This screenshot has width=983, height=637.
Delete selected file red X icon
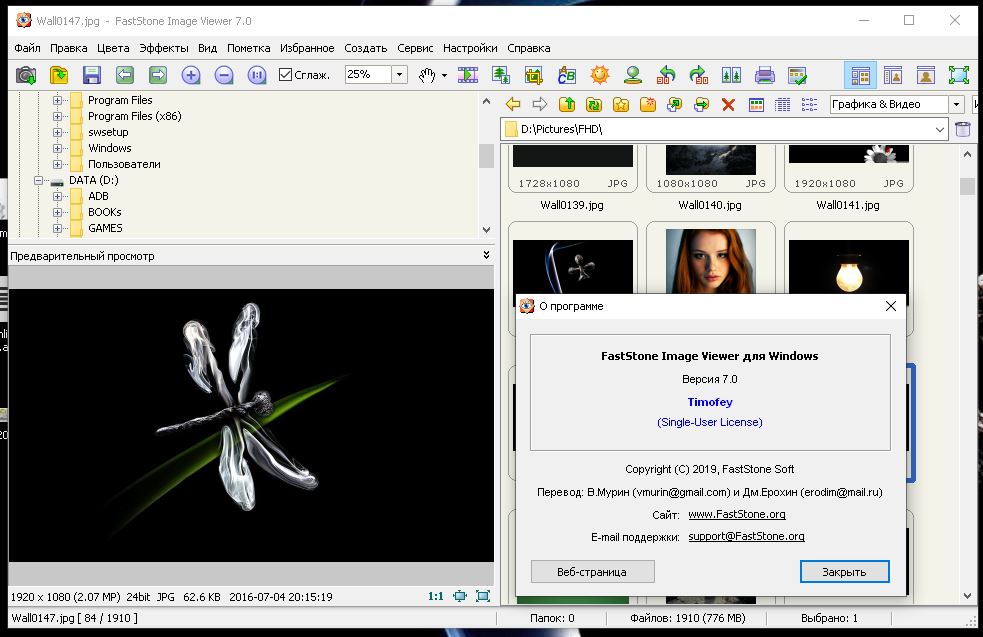(728, 104)
